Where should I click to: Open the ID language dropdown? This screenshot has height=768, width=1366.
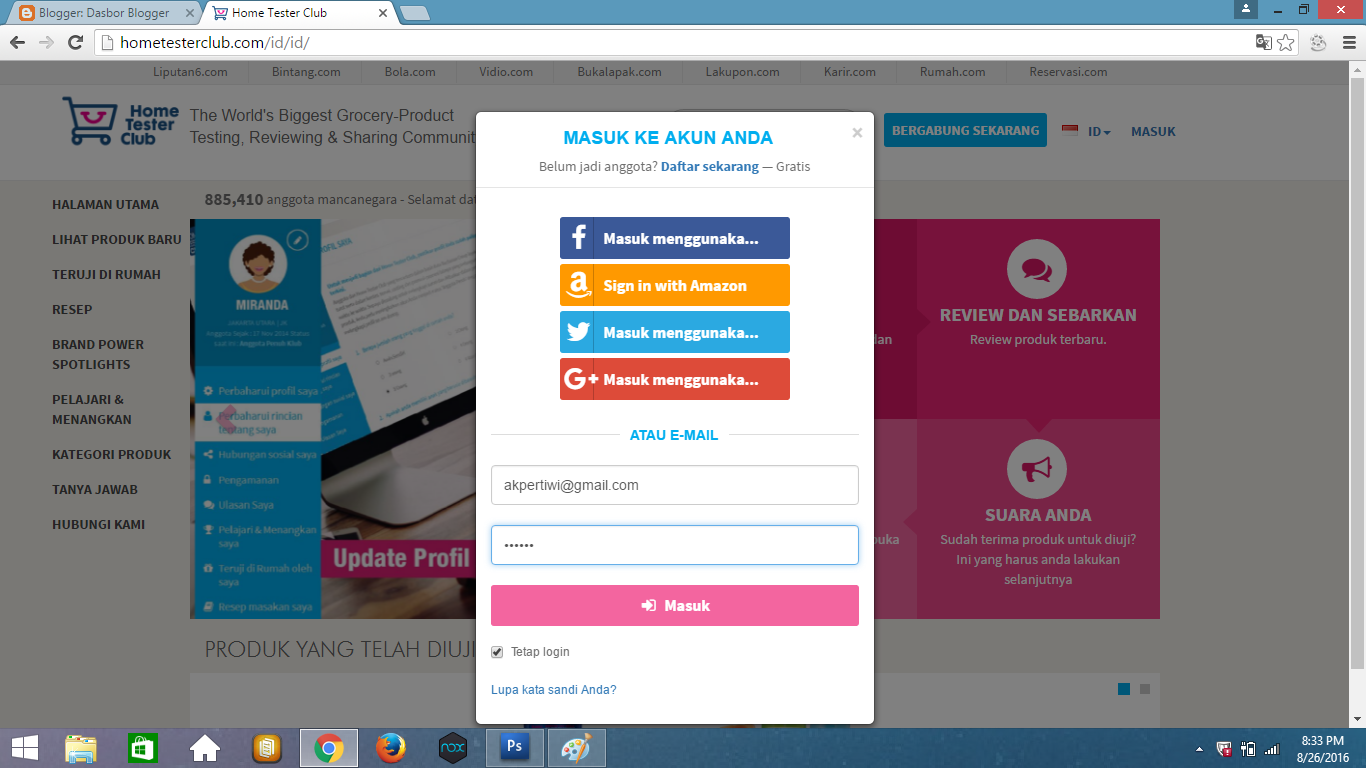(1095, 131)
